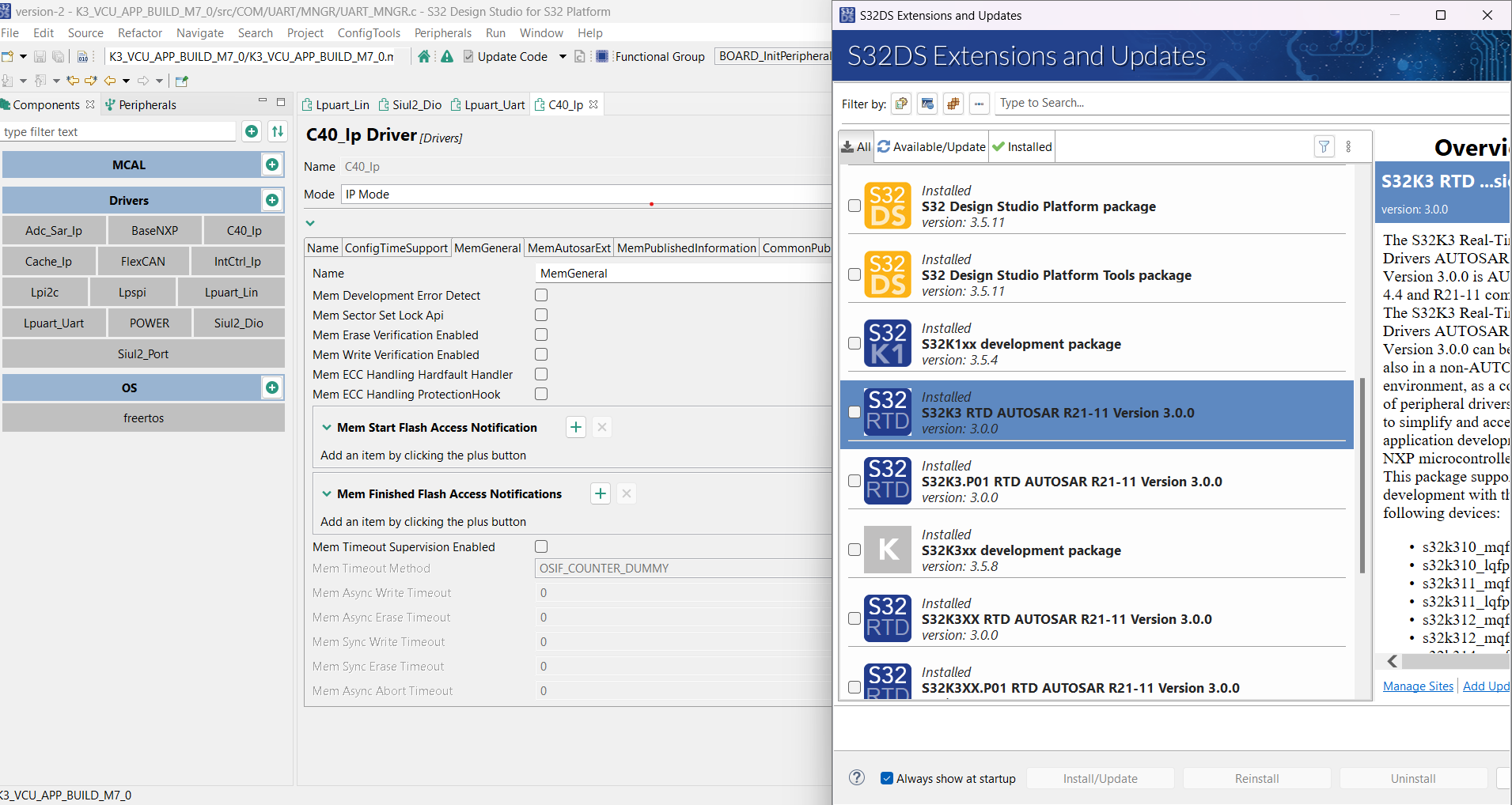Click the filter funnel icon near Installed tab
The height and width of the screenshot is (805, 1512).
click(x=1324, y=146)
